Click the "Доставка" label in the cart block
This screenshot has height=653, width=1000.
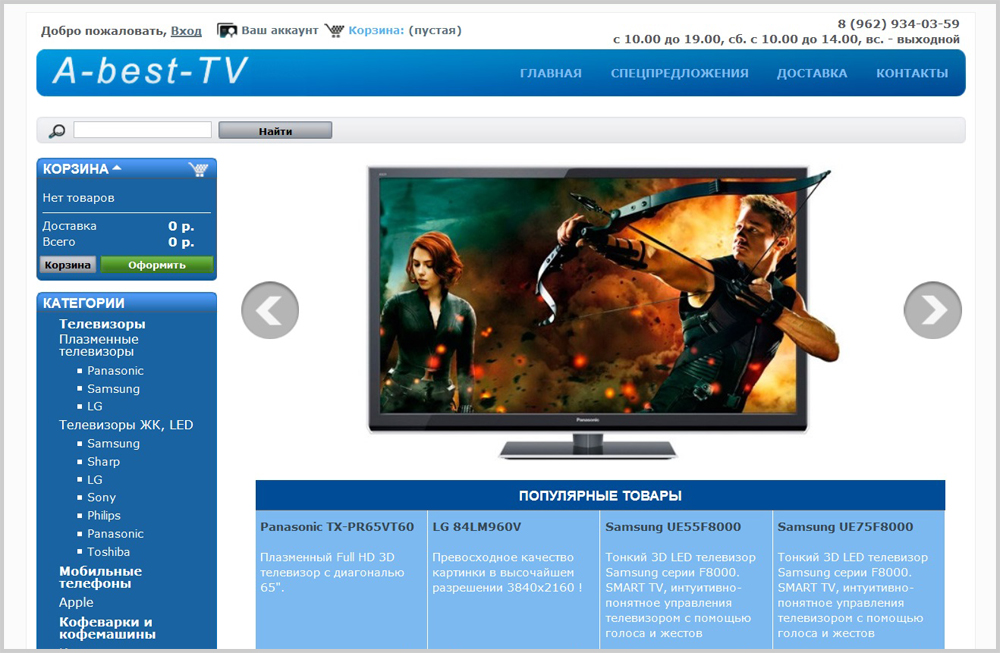click(x=70, y=226)
